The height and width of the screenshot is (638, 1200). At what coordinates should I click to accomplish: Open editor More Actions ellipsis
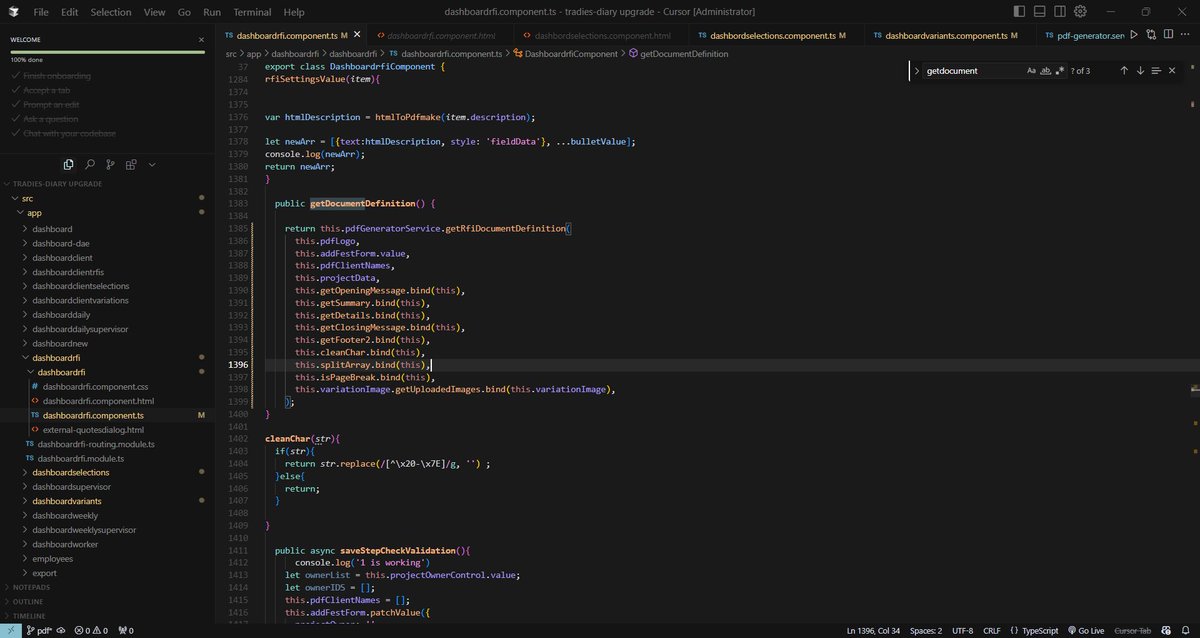tap(1185, 35)
